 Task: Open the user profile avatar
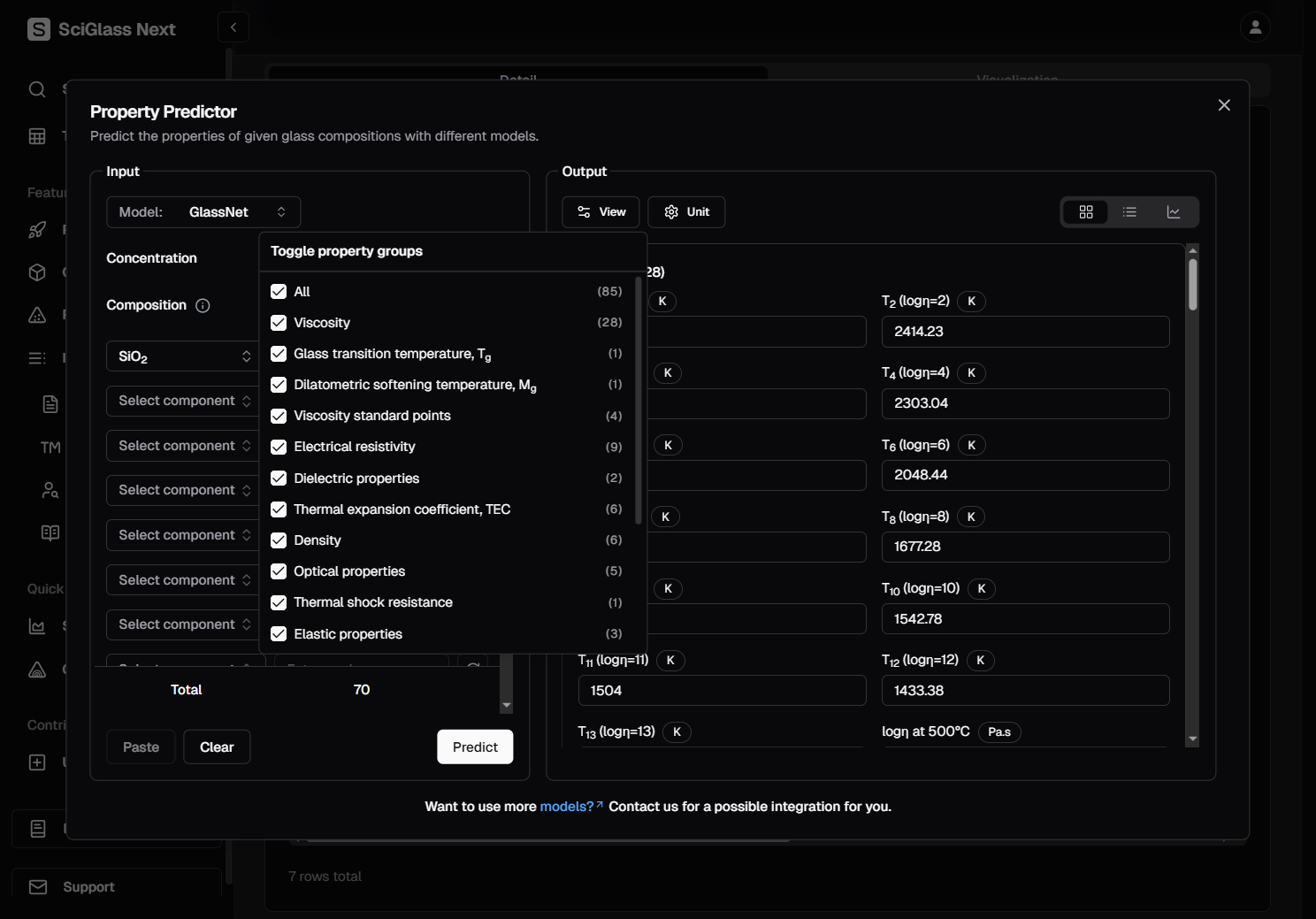pos(1254,27)
